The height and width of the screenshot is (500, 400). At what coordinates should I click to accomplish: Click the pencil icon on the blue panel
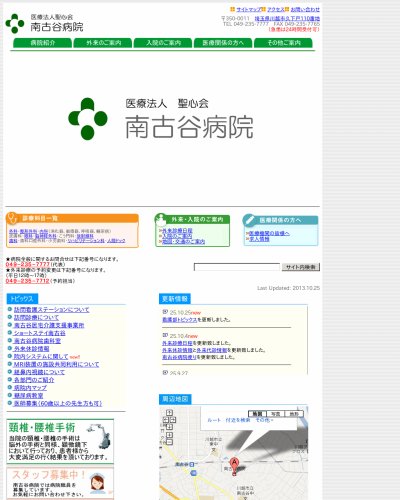[249, 220]
